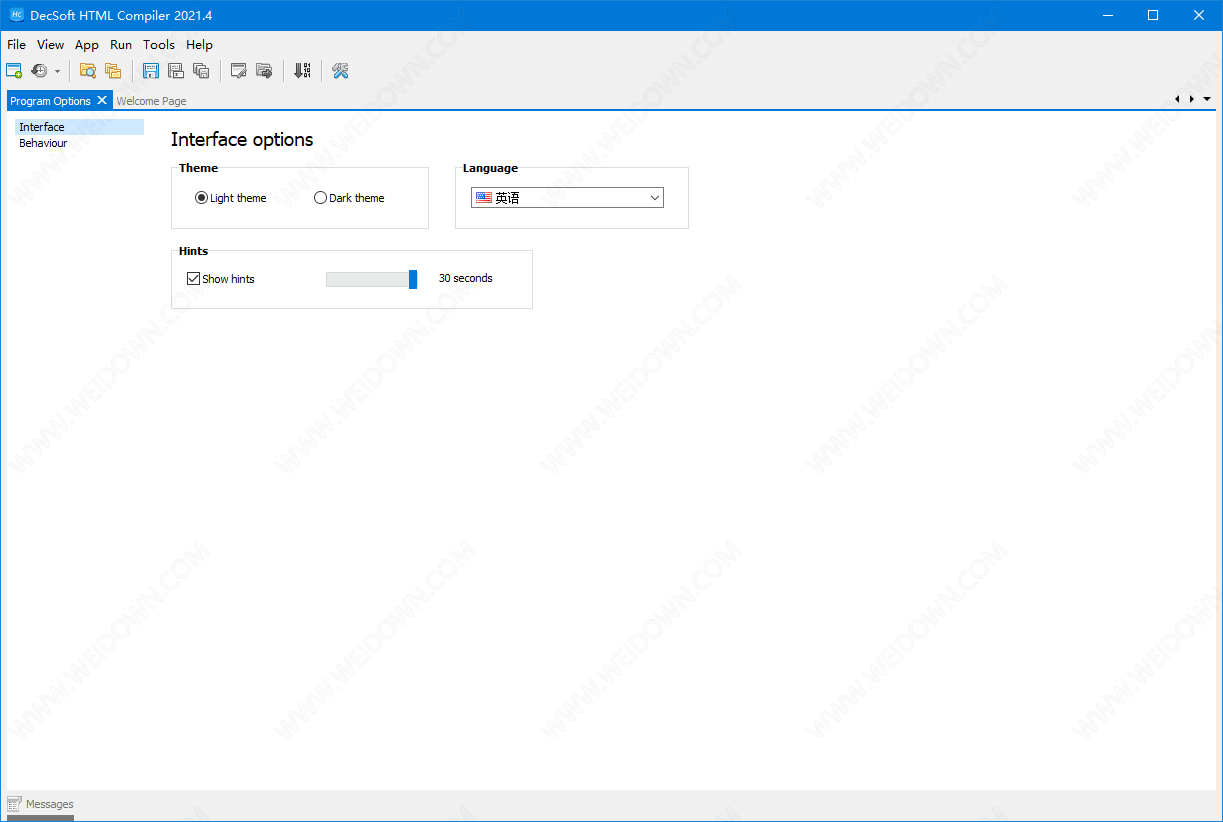Click the Interface options heading
Screen dimensions: 1223x822
242,140
